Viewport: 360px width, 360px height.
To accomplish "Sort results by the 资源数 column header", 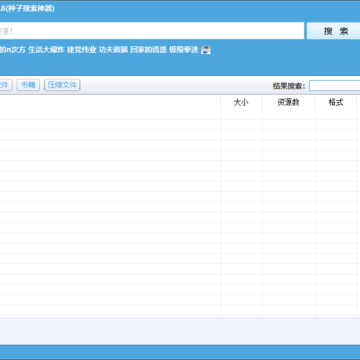I will (288, 102).
